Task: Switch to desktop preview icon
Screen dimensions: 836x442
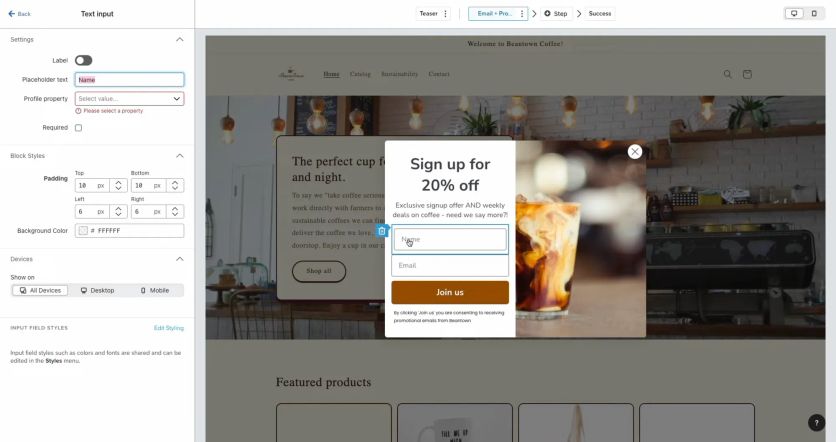Action: coord(794,13)
